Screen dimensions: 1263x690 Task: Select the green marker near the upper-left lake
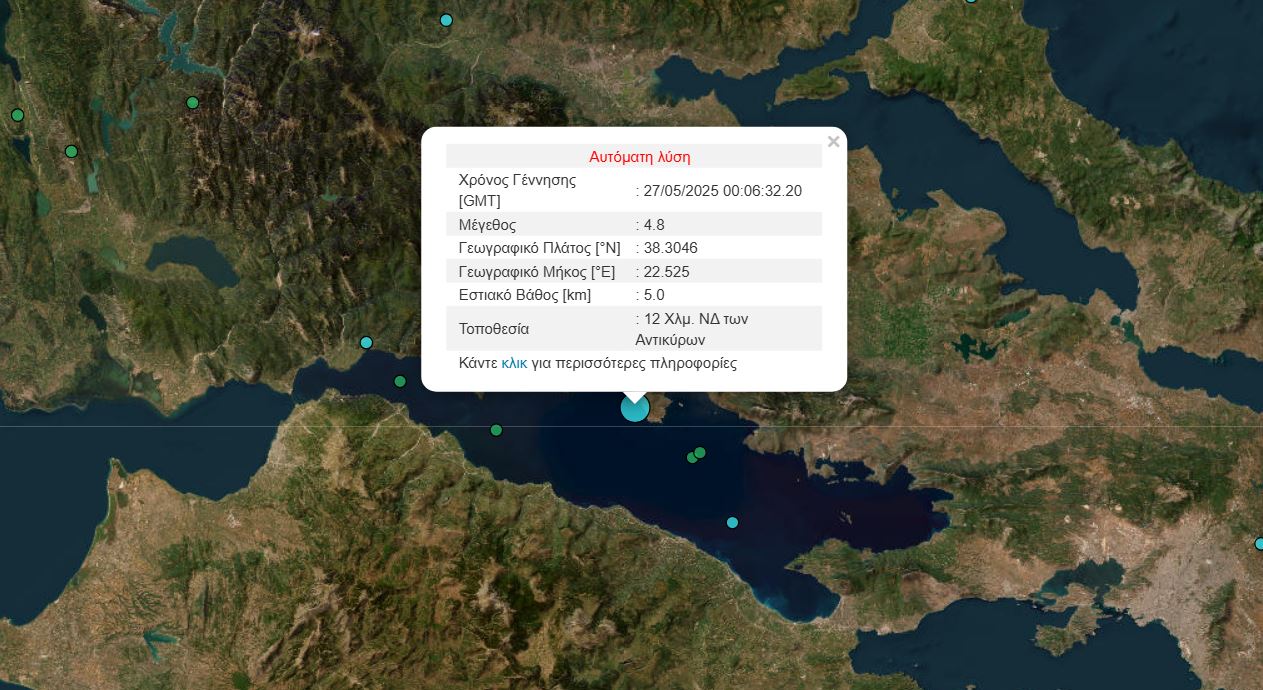coord(192,103)
